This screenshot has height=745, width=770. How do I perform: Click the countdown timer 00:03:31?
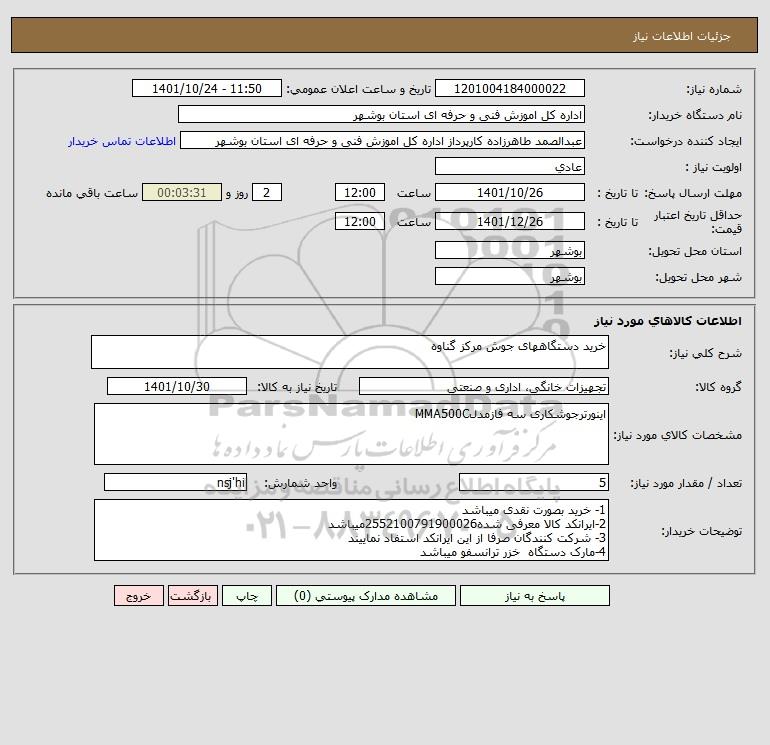(182, 193)
